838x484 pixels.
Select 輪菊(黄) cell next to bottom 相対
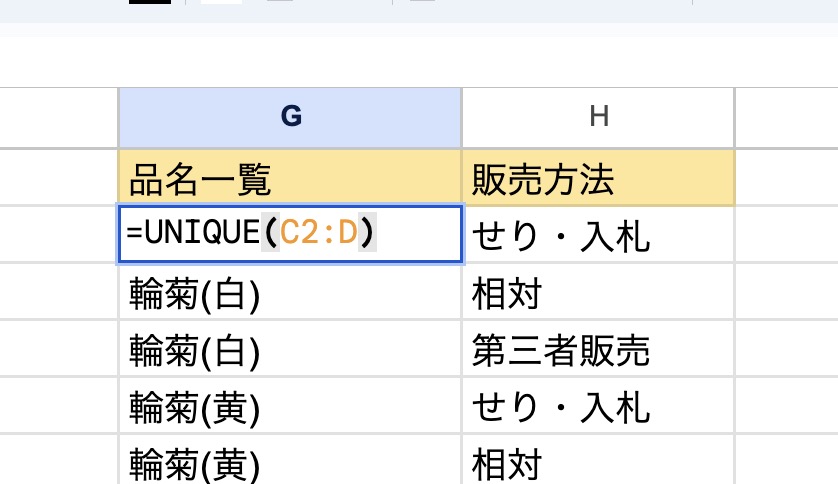[290, 463]
